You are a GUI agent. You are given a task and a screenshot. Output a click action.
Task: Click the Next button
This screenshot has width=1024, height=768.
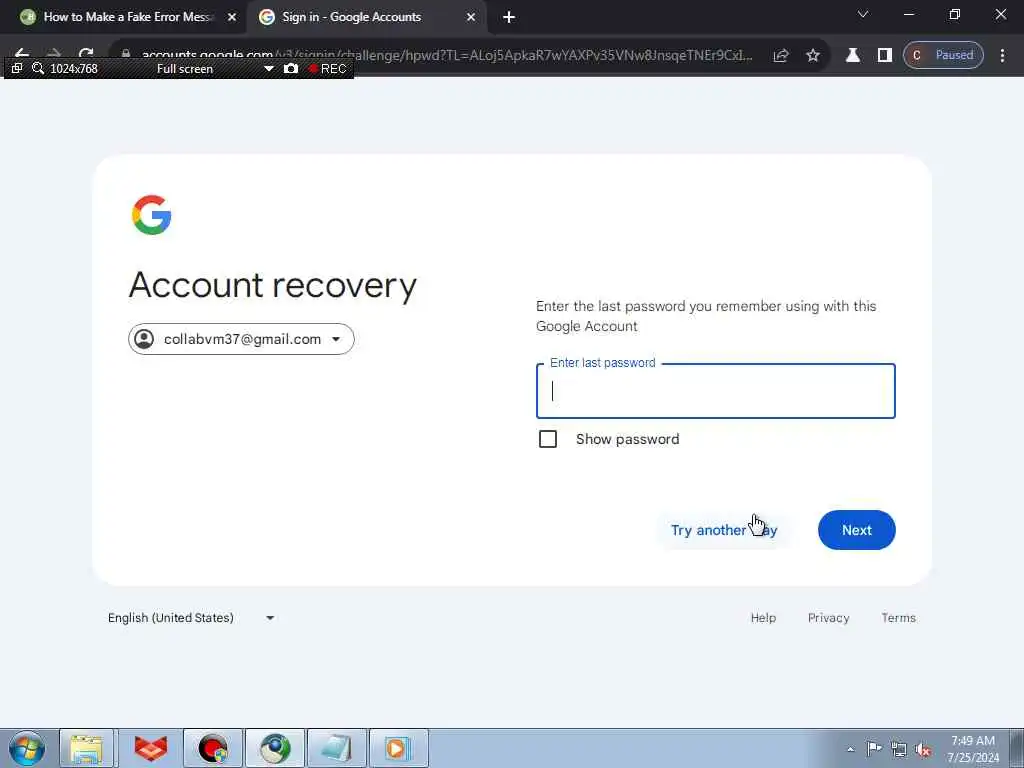click(x=856, y=530)
